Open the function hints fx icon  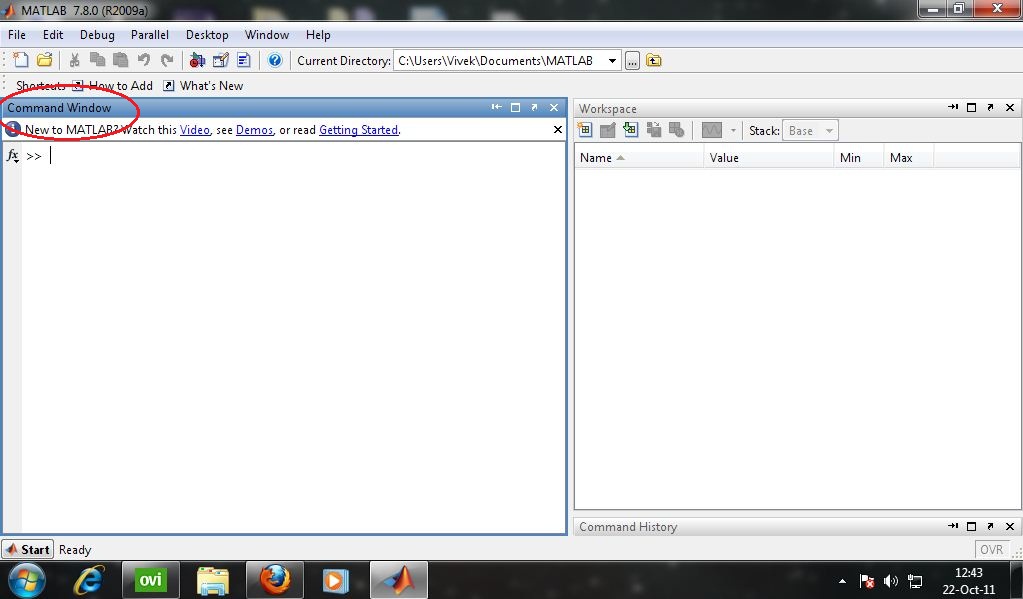coord(12,156)
